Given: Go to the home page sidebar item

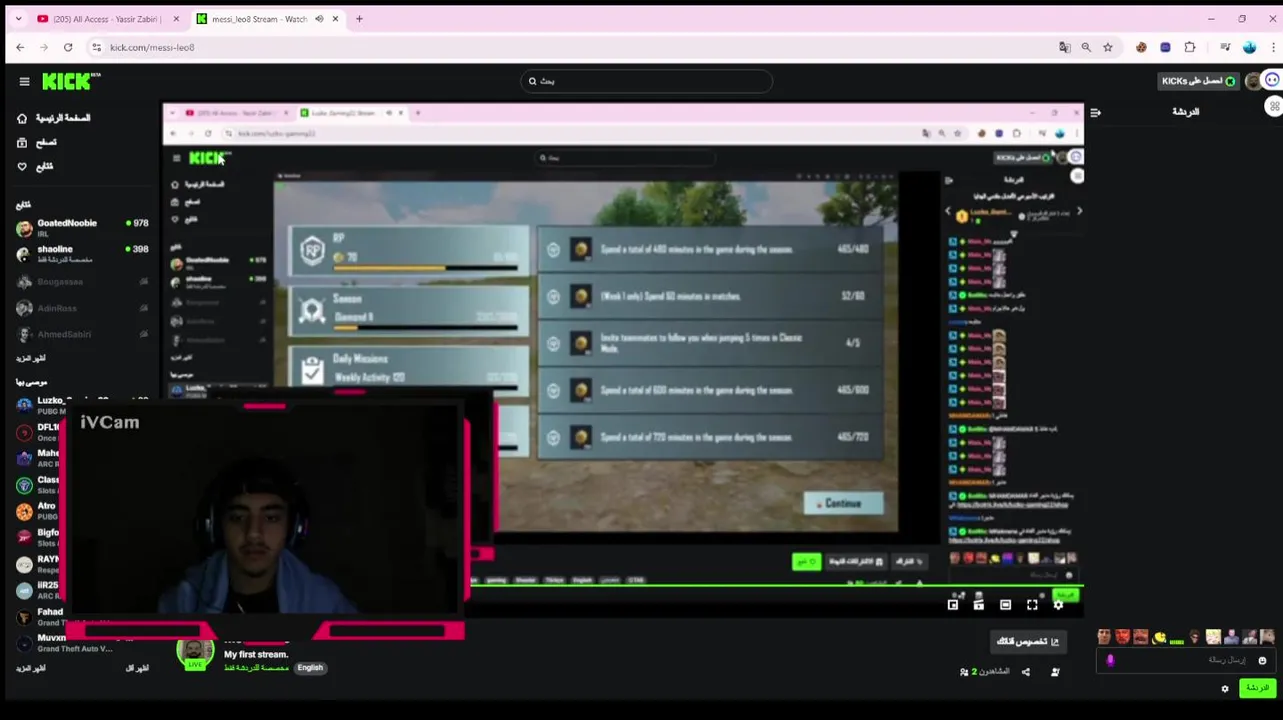Looking at the screenshot, I should click(x=56, y=118).
